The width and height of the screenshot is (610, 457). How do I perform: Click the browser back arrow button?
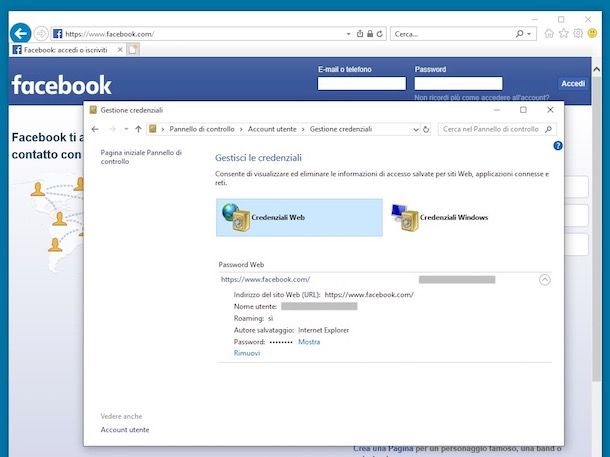click(20, 33)
